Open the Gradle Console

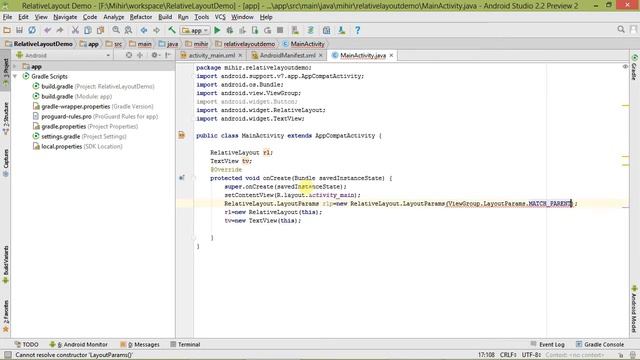click(600, 344)
